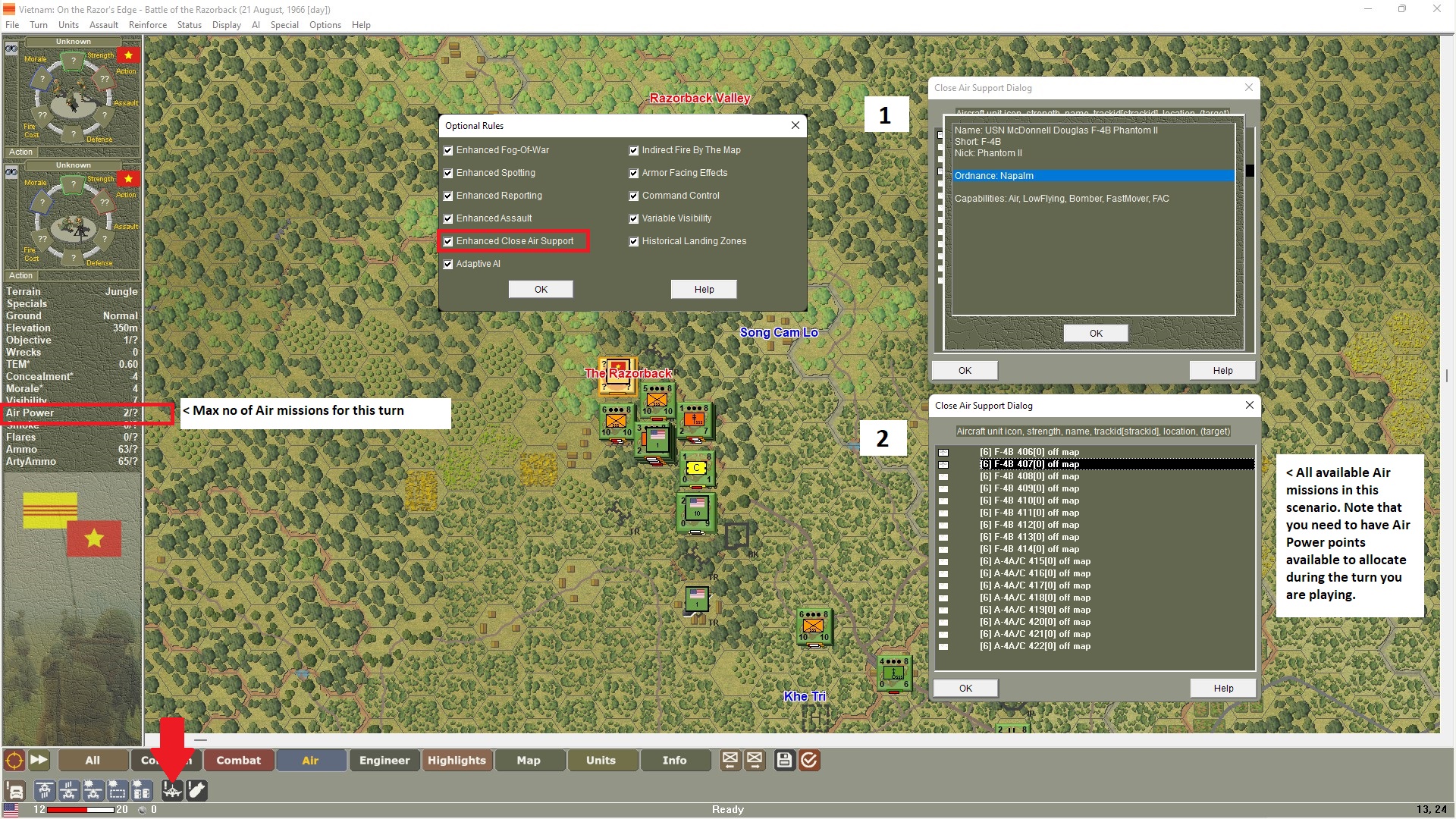This screenshot has width=1456, height=819.
Task: Open the Assault menu
Action: pyautogui.click(x=103, y=24)
